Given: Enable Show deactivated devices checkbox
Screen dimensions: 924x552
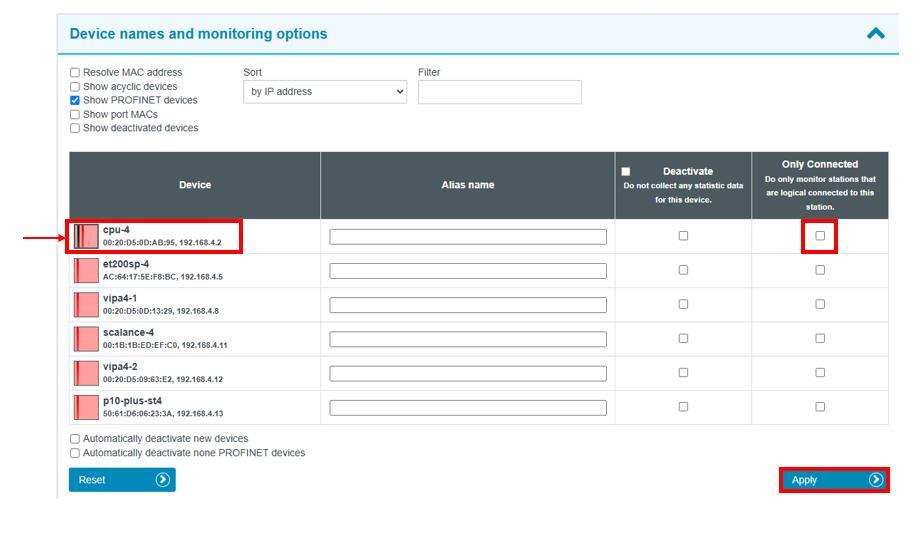Looking at the screenshot, I should 75,128.
